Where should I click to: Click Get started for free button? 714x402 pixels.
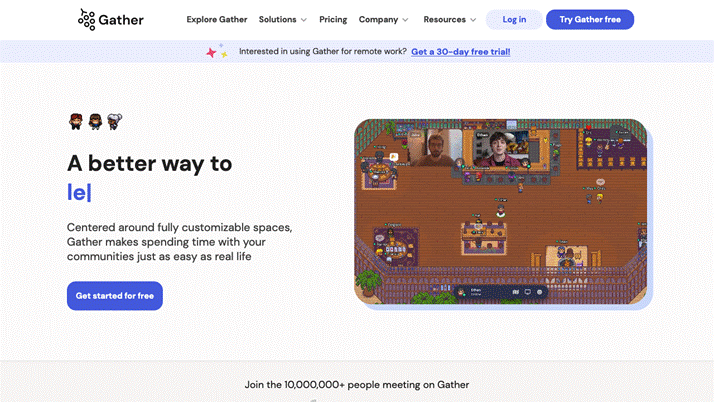(x=115, y=296)
